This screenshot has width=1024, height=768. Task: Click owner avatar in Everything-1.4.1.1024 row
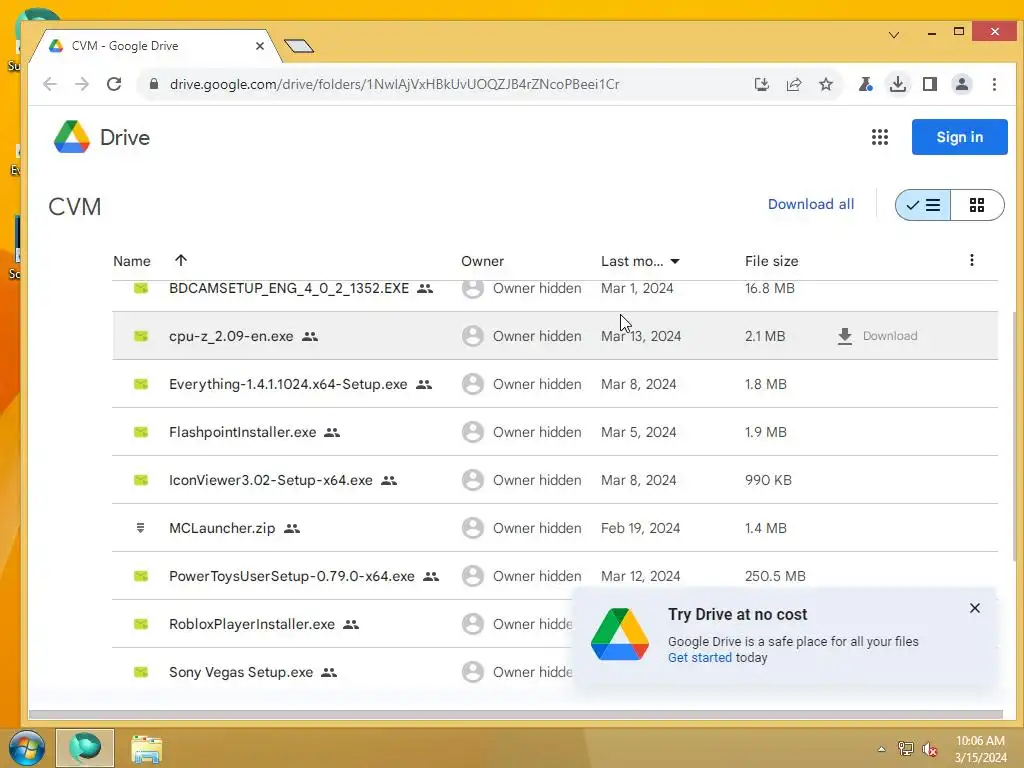(473, 384)
